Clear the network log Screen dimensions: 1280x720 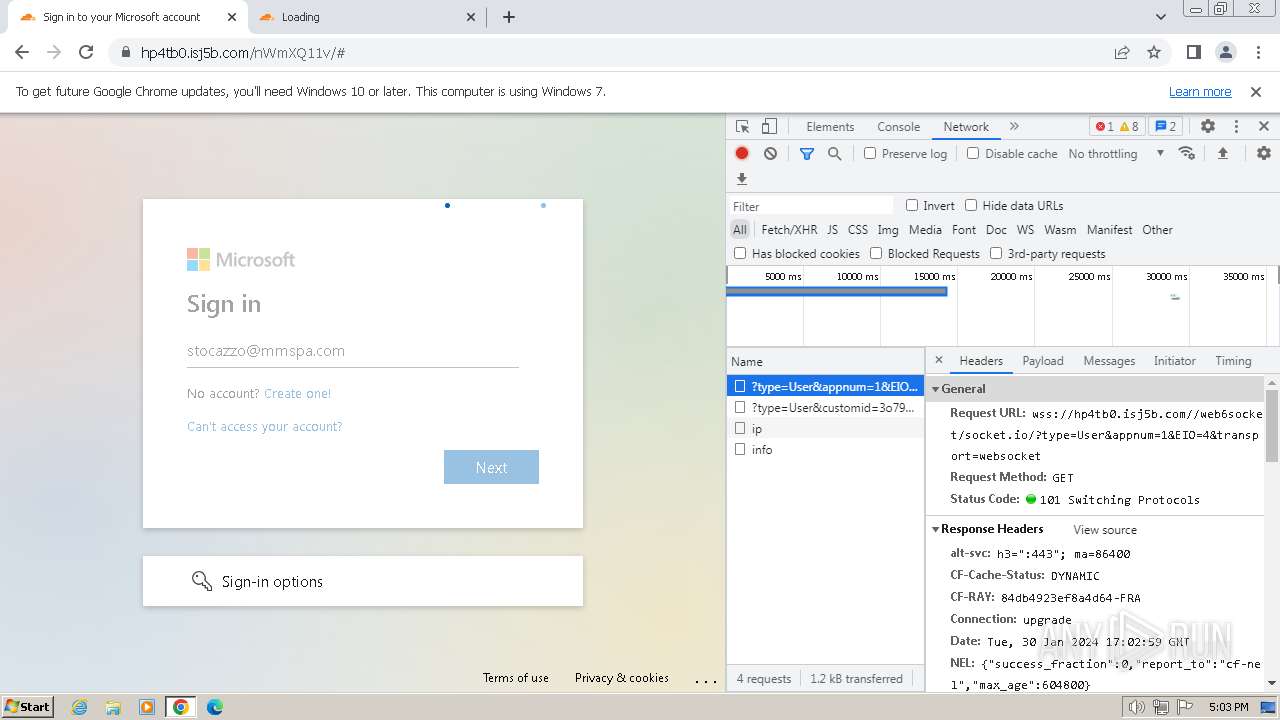(x=770, y=153)
